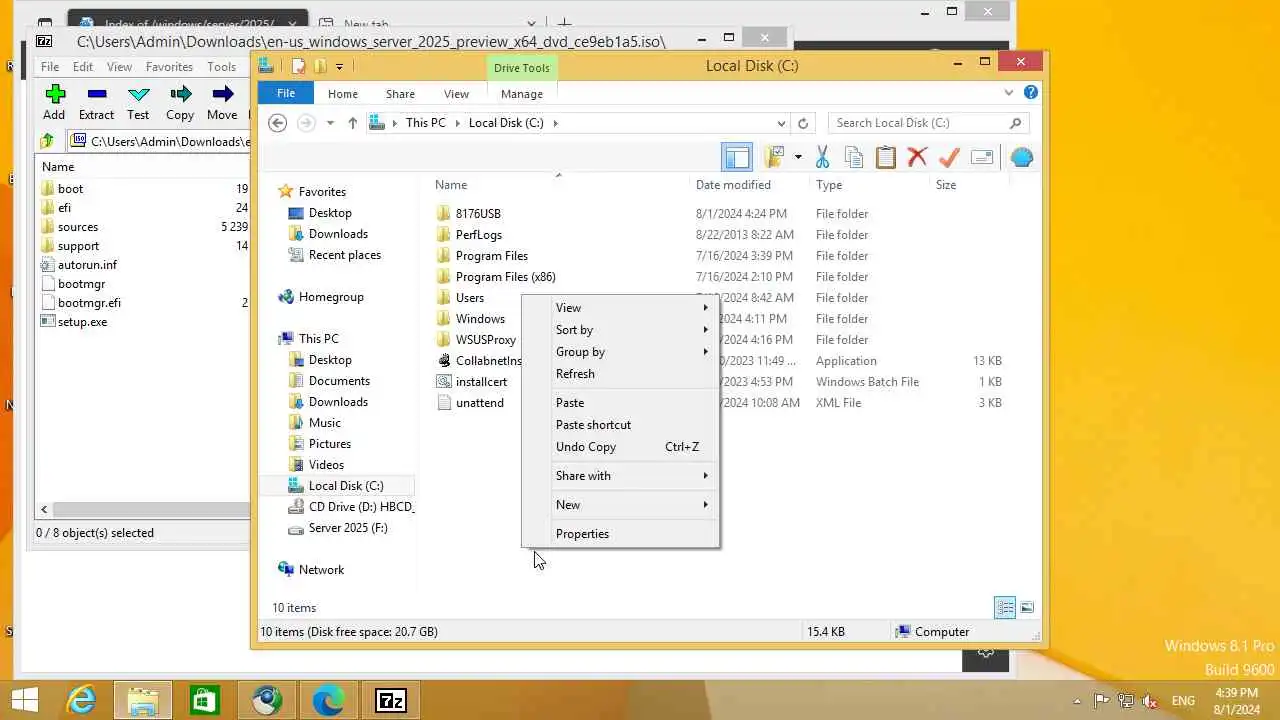Screen dimensions: 1280x720
Task: Open the folder options toolbar icon
Action: (x=774, y=157)
